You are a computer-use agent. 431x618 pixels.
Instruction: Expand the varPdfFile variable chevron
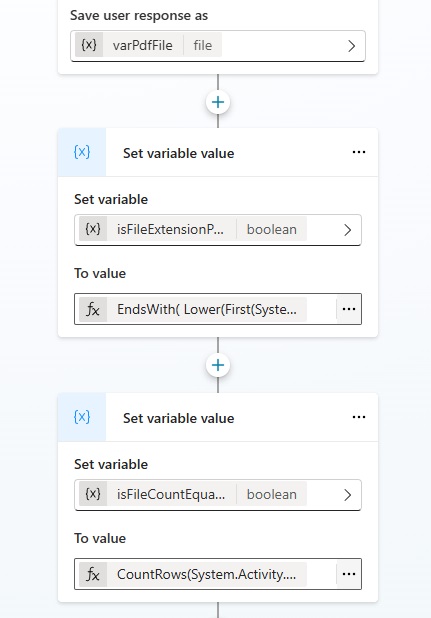[351, 46]
